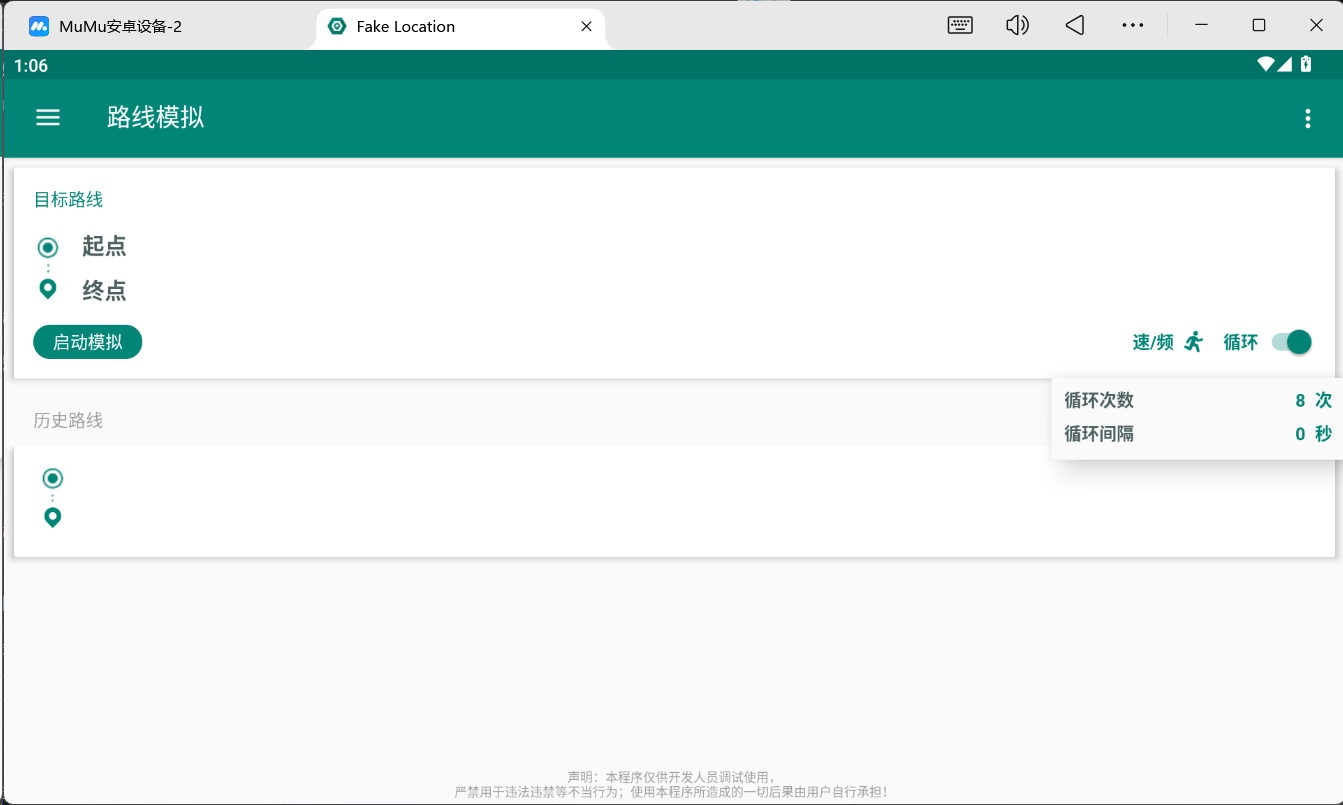Expand the emulator more options ellipsis

click(1132, 26)
